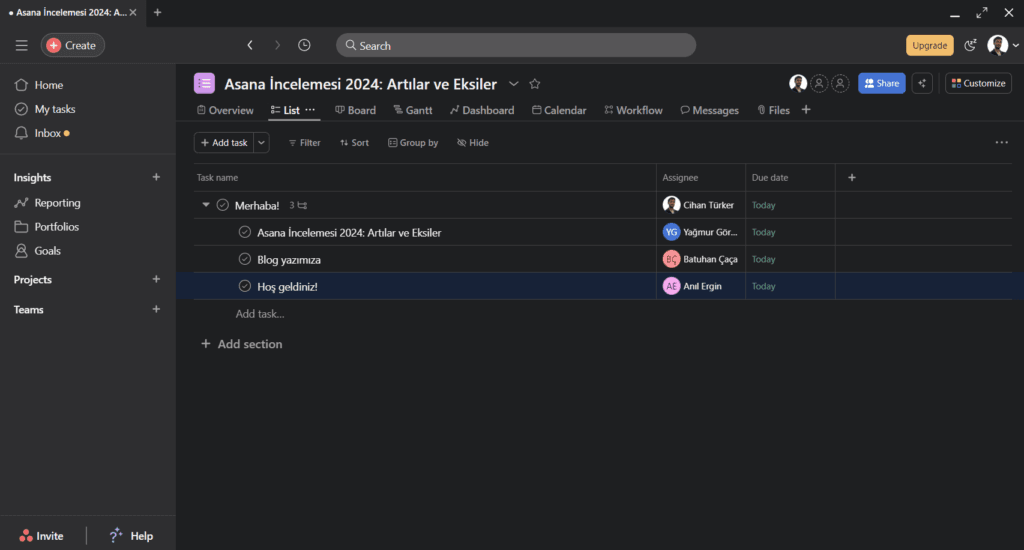Open the sidebar hamburger menu

[21, 45]
